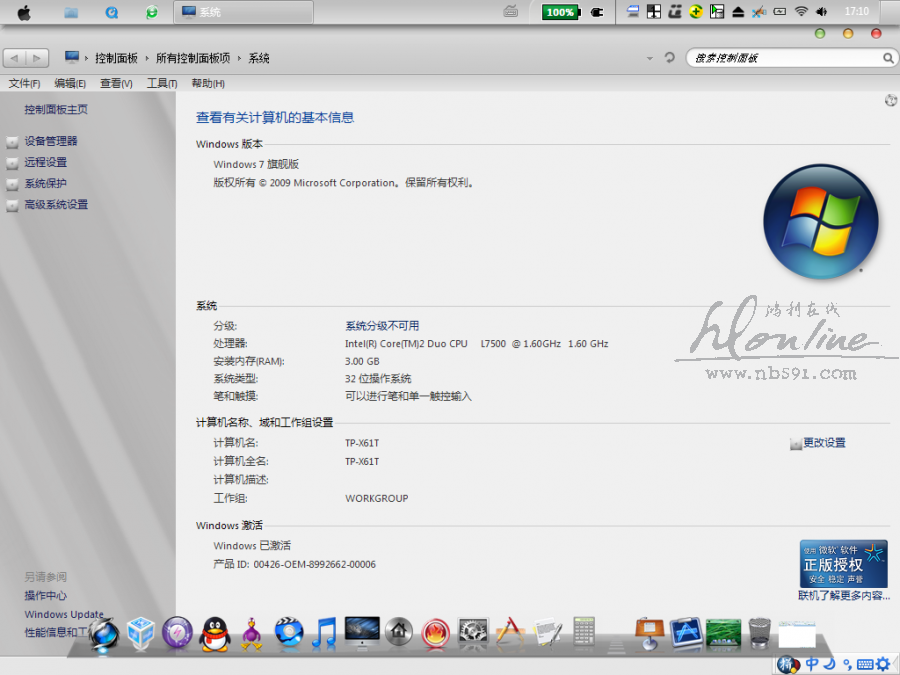This screenshot has height=675, width=900.
Task: Open the calculator icon in the dock
Action: (584, 632)
